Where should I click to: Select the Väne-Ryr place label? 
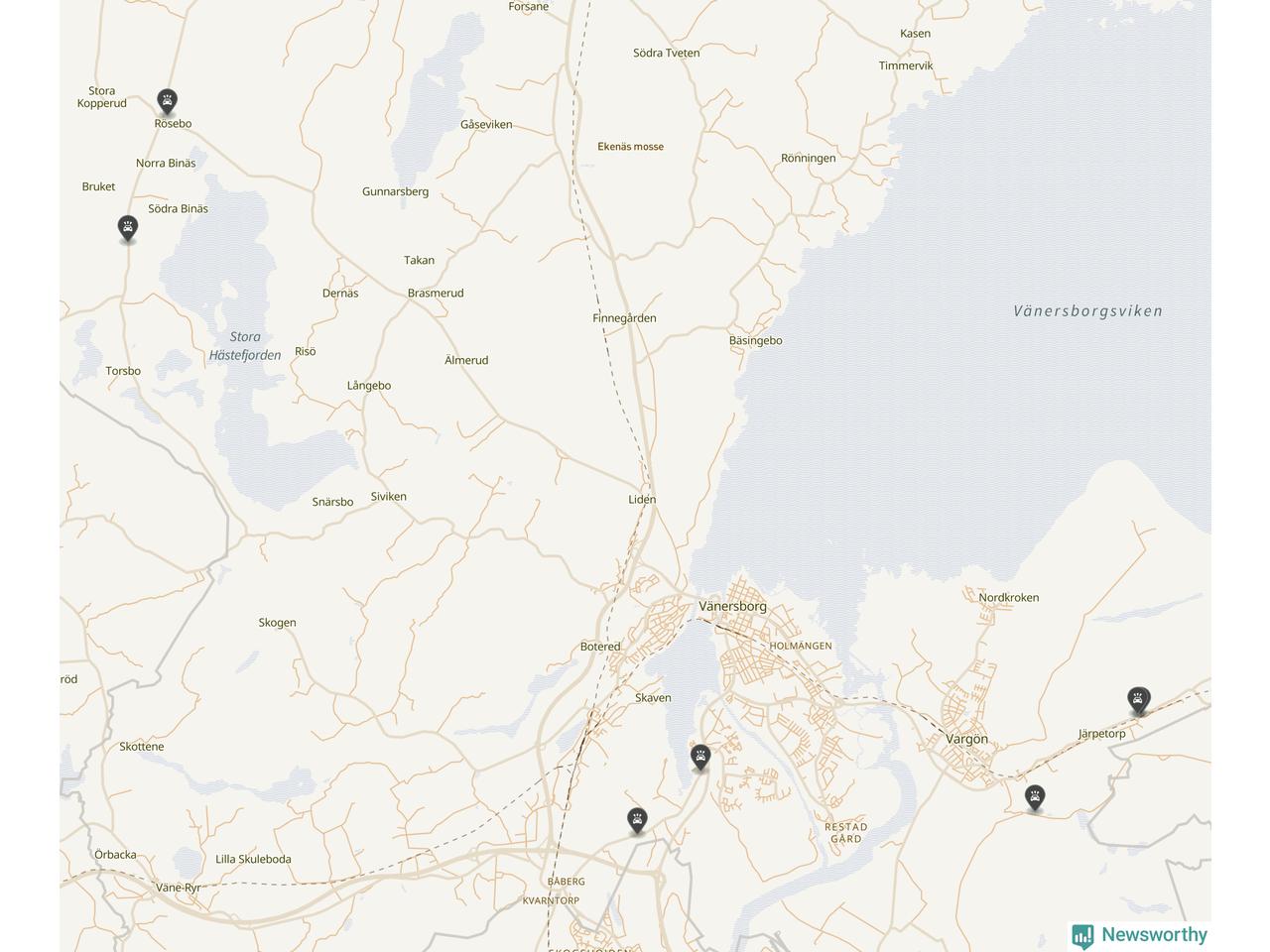click(179, 888)
